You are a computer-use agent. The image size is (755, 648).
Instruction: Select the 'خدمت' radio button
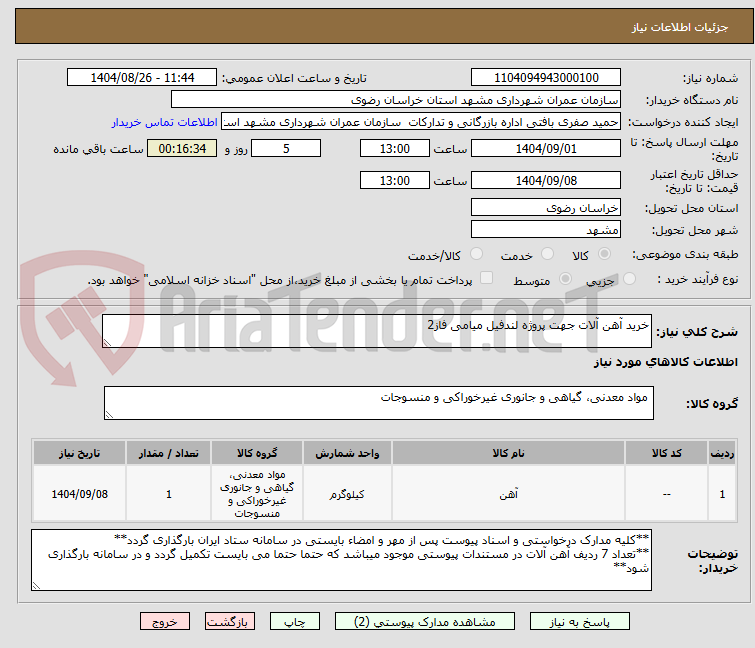(x=547, y=254)
